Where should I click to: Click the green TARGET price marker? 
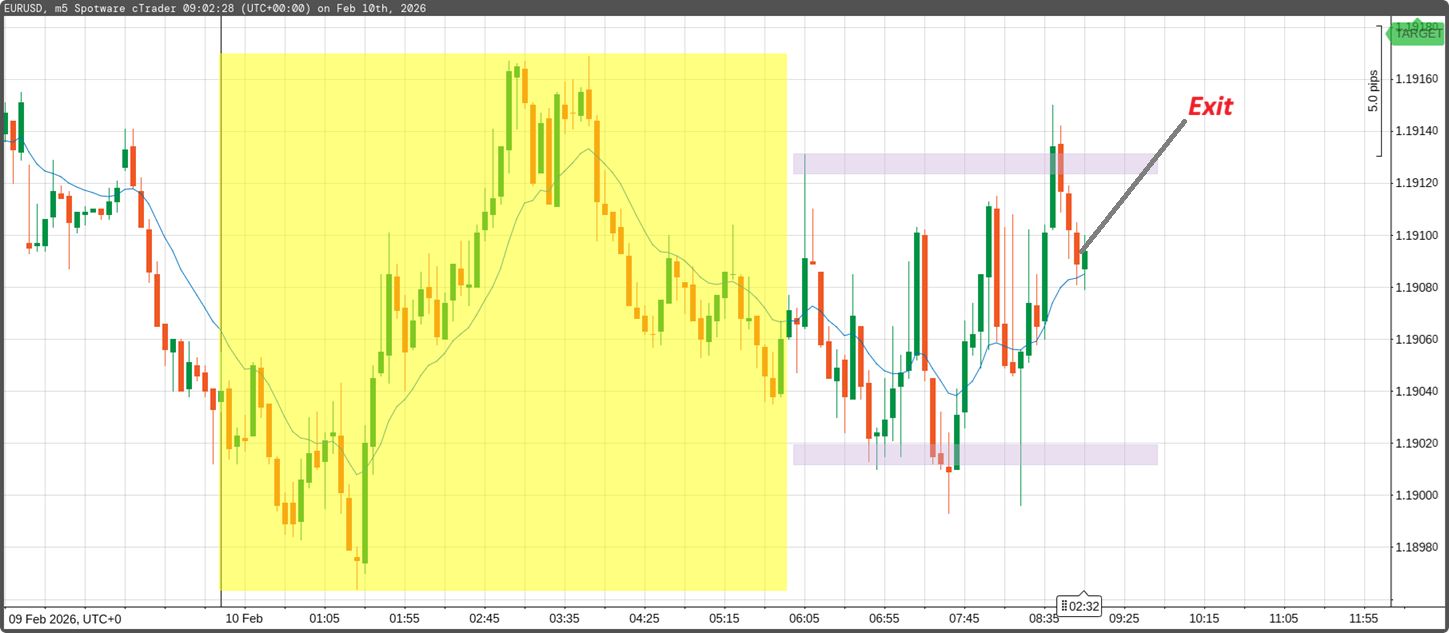click(x=1418, y=34)
